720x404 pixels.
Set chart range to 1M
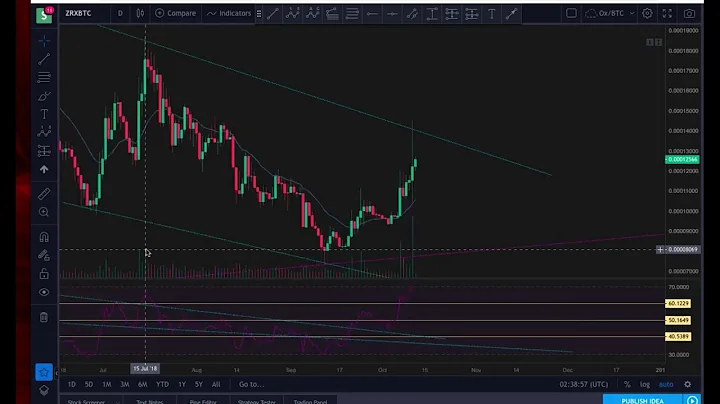107,384
